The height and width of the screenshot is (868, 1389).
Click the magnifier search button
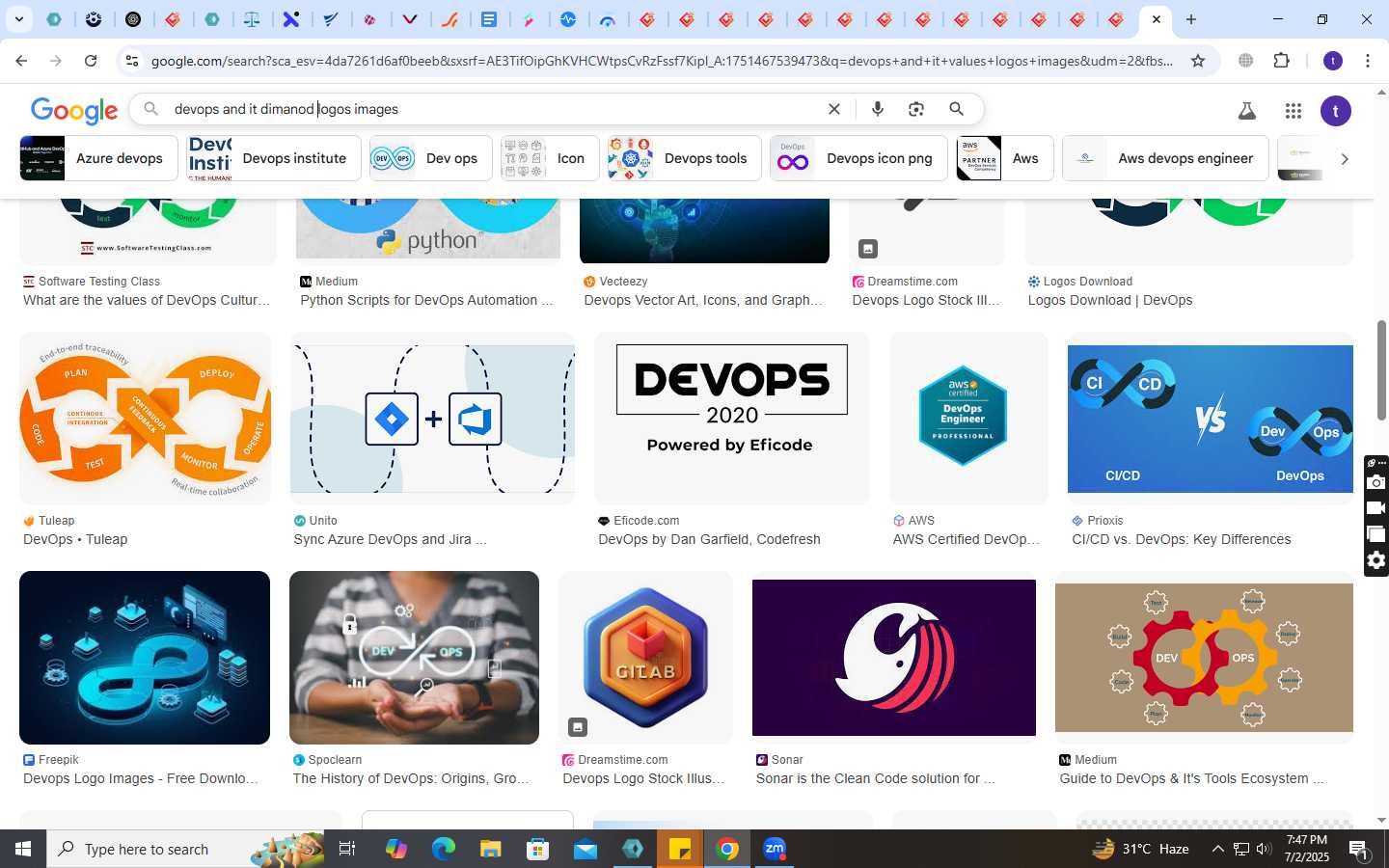(956, 109)
